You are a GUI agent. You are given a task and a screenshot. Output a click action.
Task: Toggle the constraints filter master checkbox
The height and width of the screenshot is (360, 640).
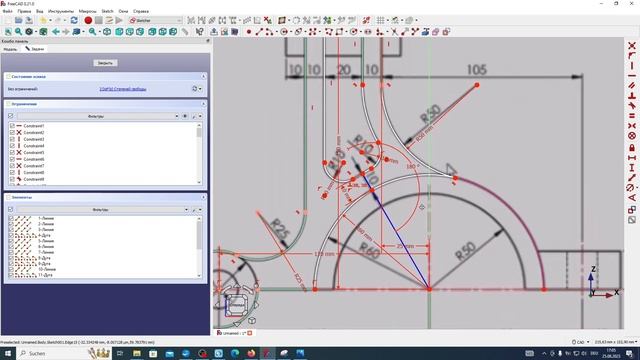pos(11,116)
